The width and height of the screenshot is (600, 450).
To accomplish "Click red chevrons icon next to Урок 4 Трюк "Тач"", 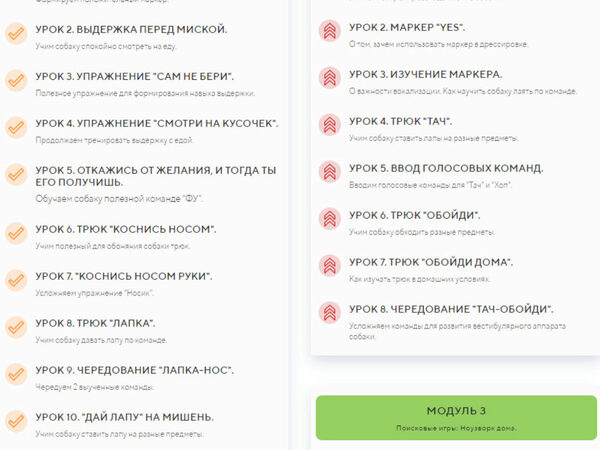I will coord(329,125).
